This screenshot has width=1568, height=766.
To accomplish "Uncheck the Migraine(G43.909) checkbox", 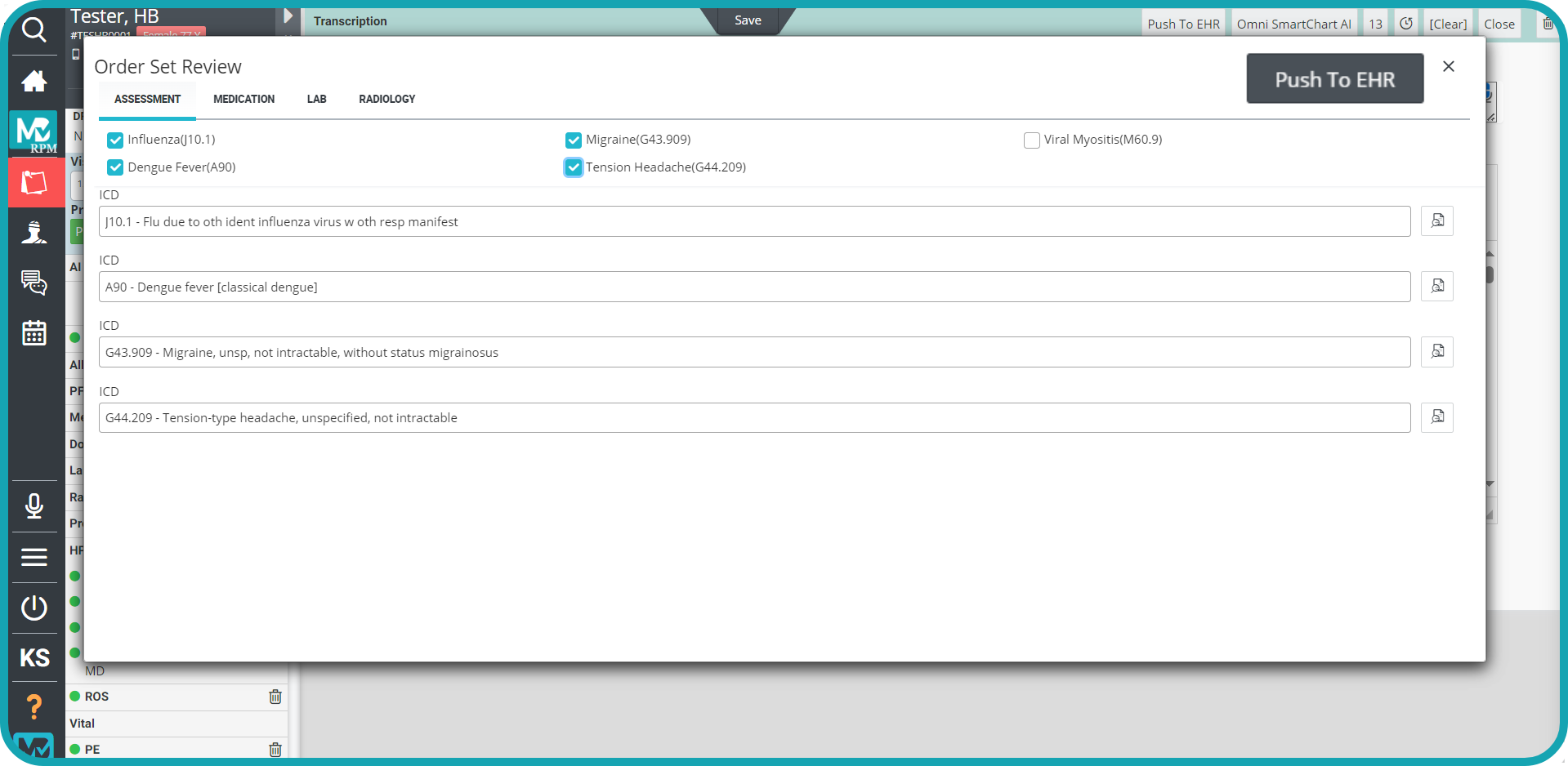I will (x=574, y=140).
